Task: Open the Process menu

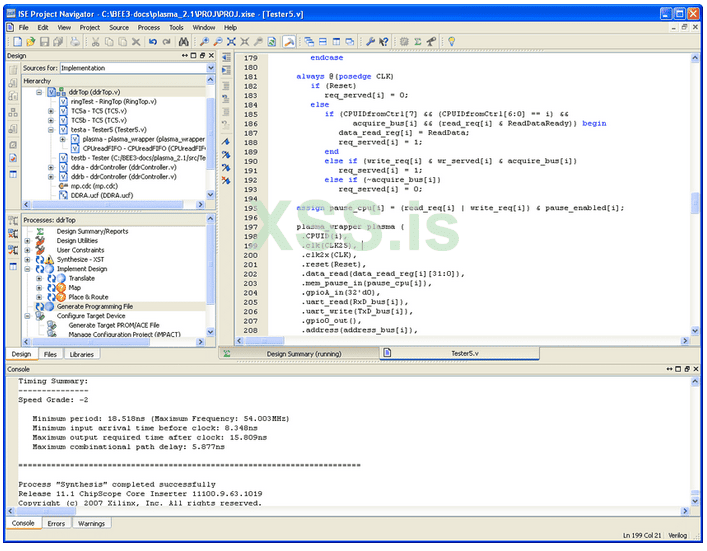Action: coord(148,27)
